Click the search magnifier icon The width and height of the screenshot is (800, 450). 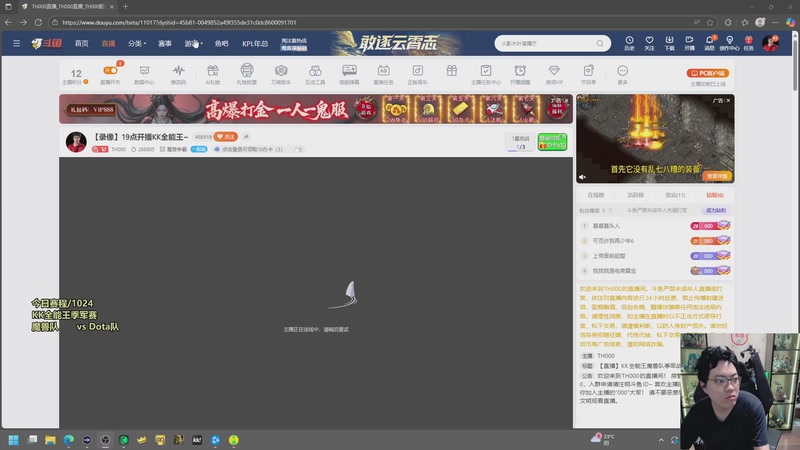600,43
